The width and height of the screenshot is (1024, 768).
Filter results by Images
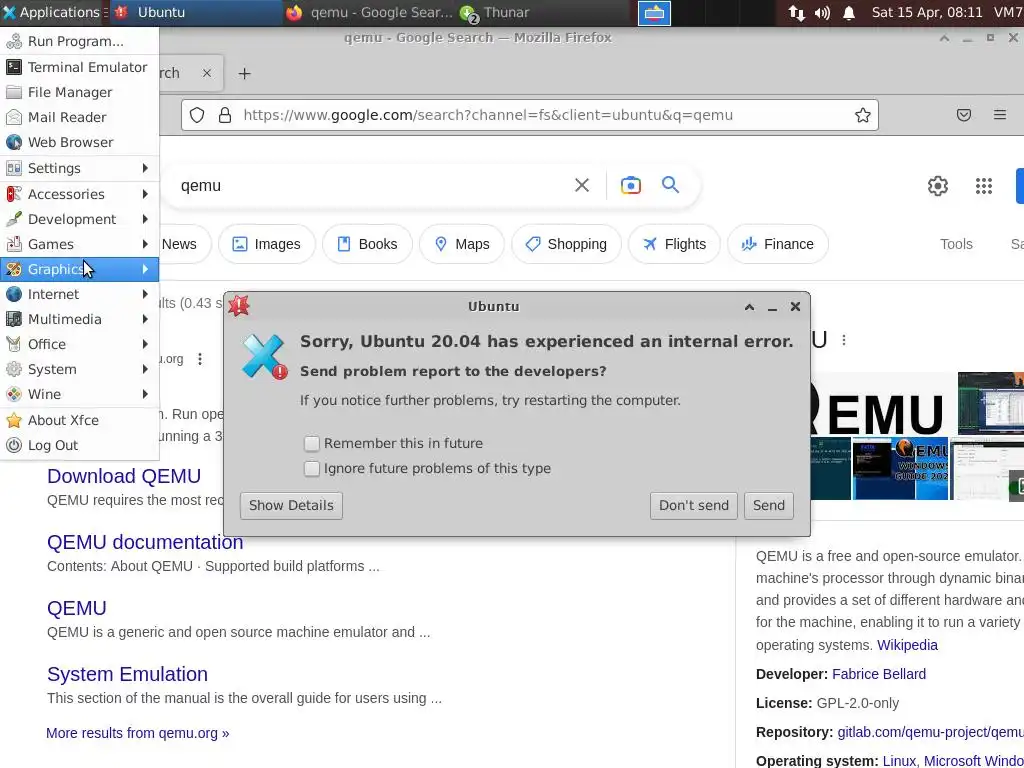(x=266, y=244)
